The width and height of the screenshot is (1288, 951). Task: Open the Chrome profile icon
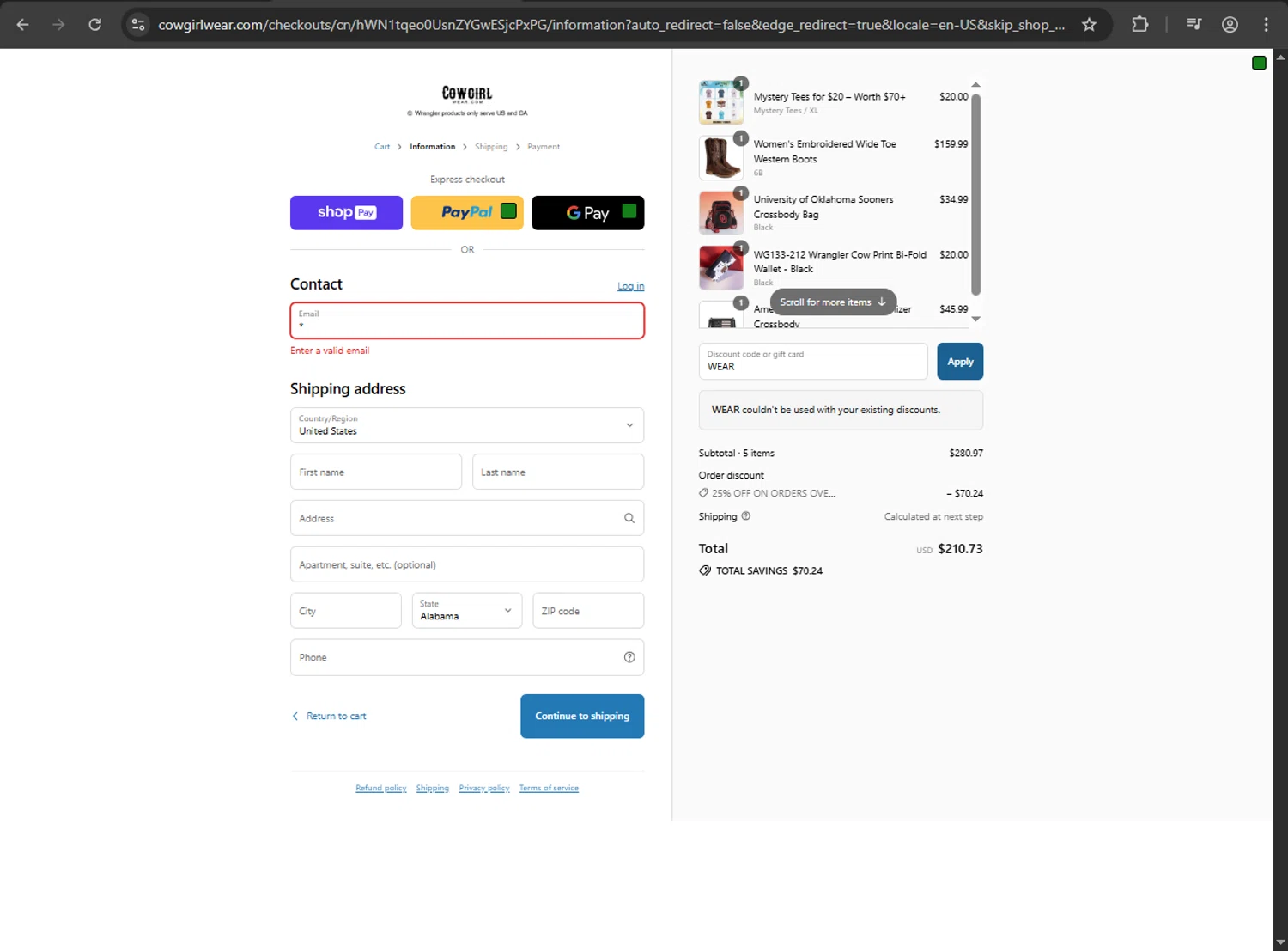[1230, 25]
